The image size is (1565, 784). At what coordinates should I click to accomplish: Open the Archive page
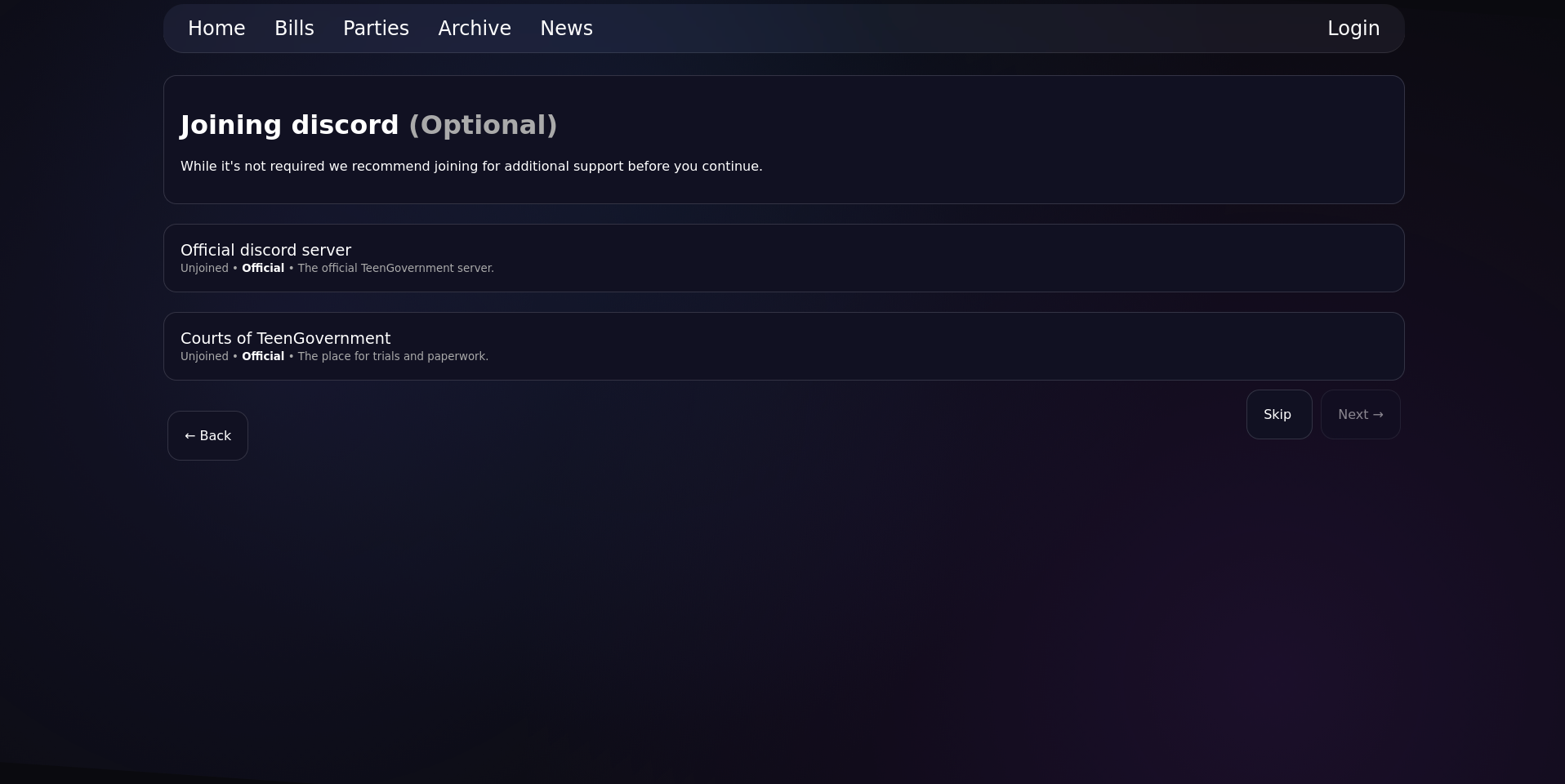tap(475, 29)
